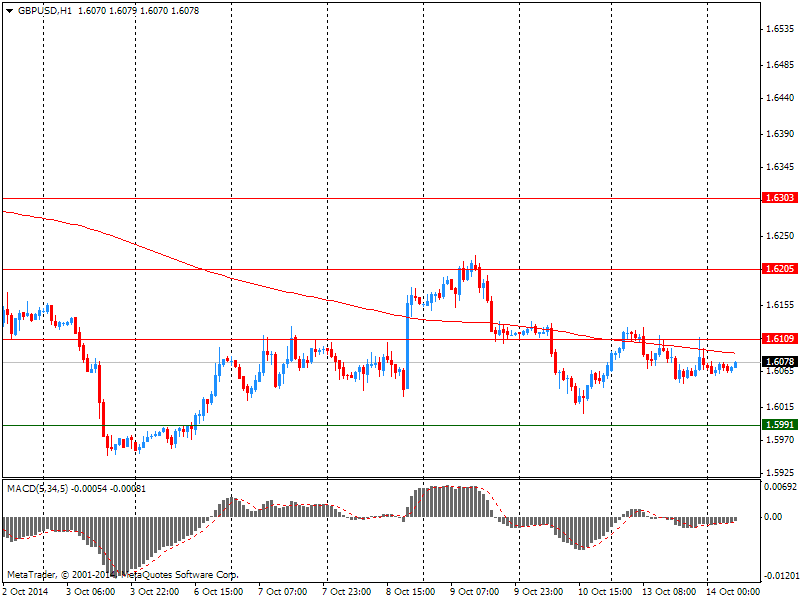Click the 14 Oct 00:00 time label
This screenshot has width=800, height=600.
click(733, 591)
